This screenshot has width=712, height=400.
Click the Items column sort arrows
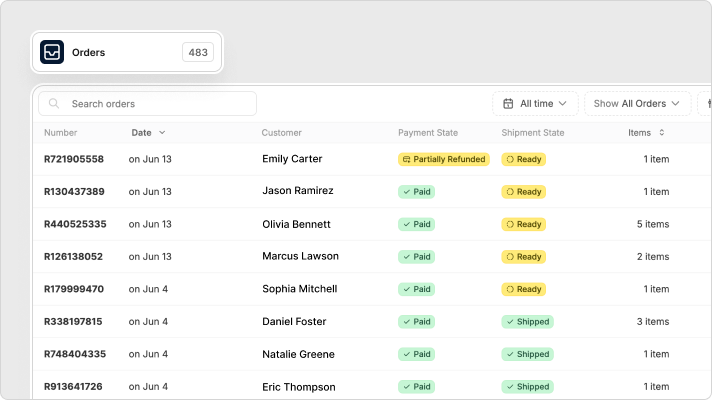click(x=662, y=133)
